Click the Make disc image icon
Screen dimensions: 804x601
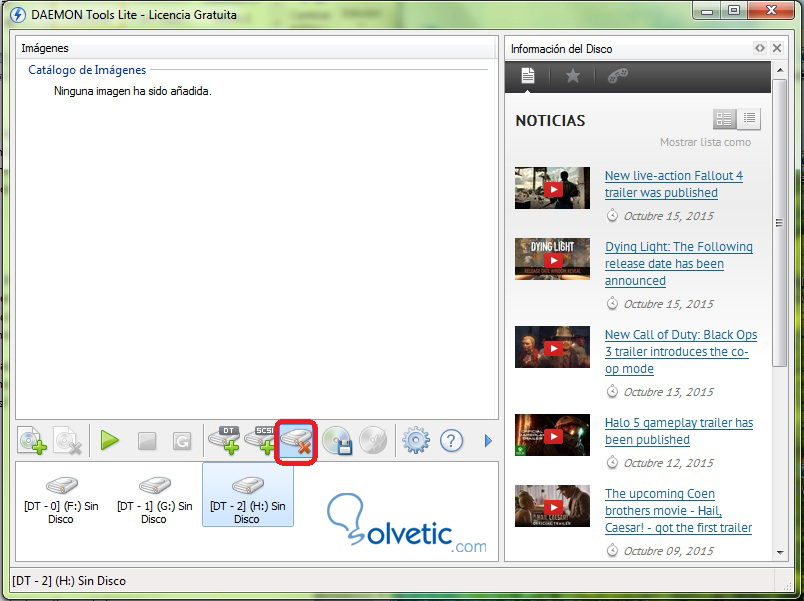(337, 440)
